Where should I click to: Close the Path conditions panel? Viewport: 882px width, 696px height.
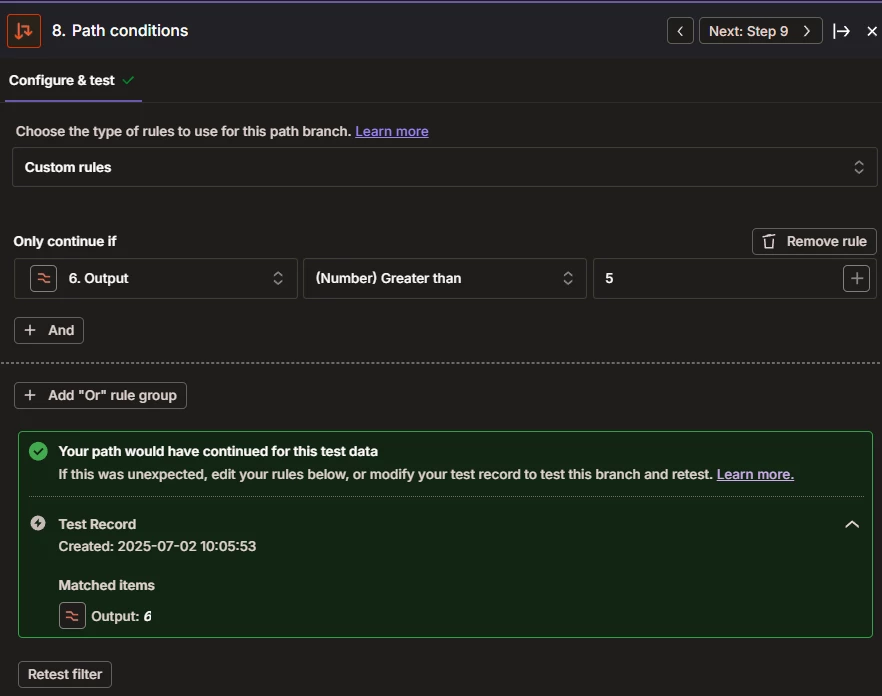click(x=871, y=31)
